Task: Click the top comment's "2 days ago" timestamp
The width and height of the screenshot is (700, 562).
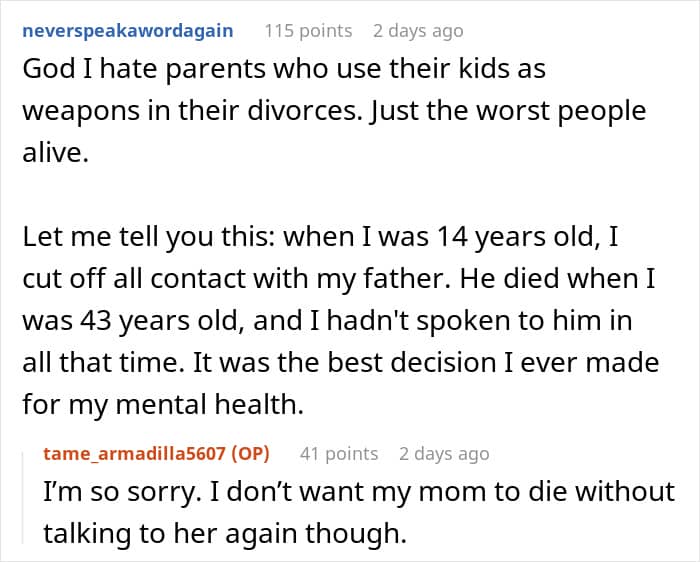Action: [418, 30]
